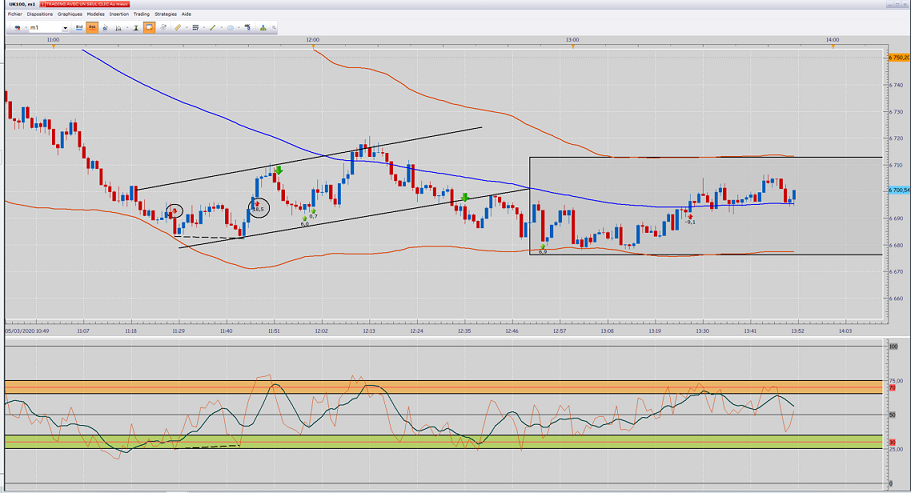Click the green flask strategy toolbar icon
Image resolution: width=911 pixels, height=493 pixels.
point(263,27)
